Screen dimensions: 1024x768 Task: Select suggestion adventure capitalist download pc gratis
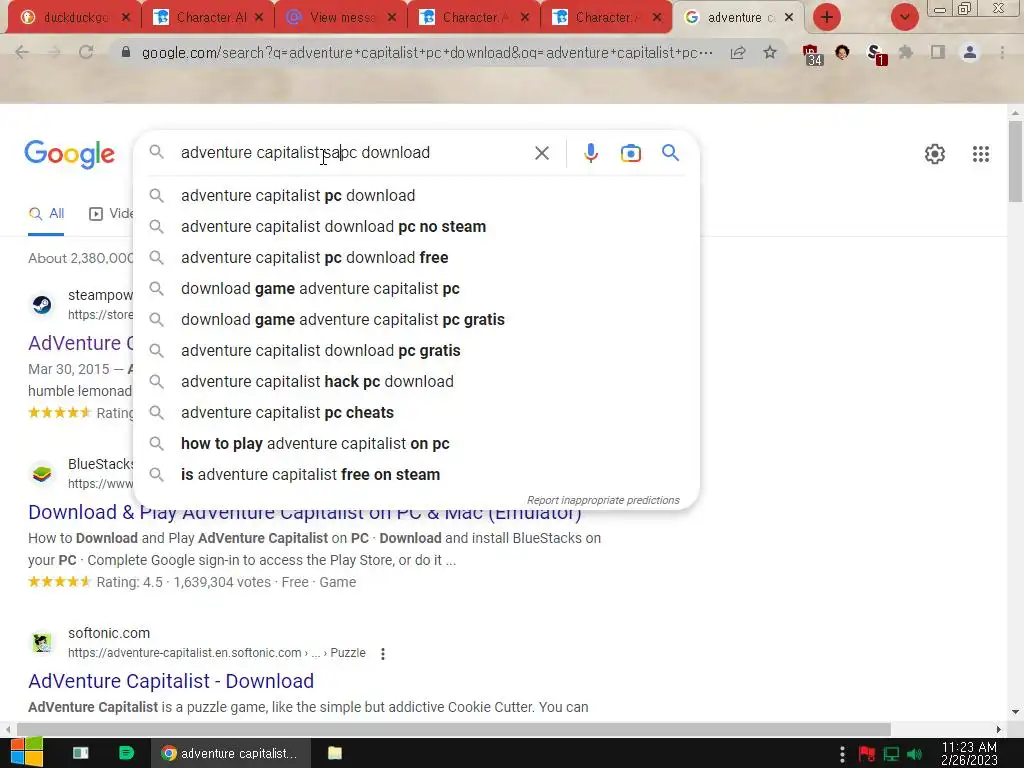click(416, 351)
